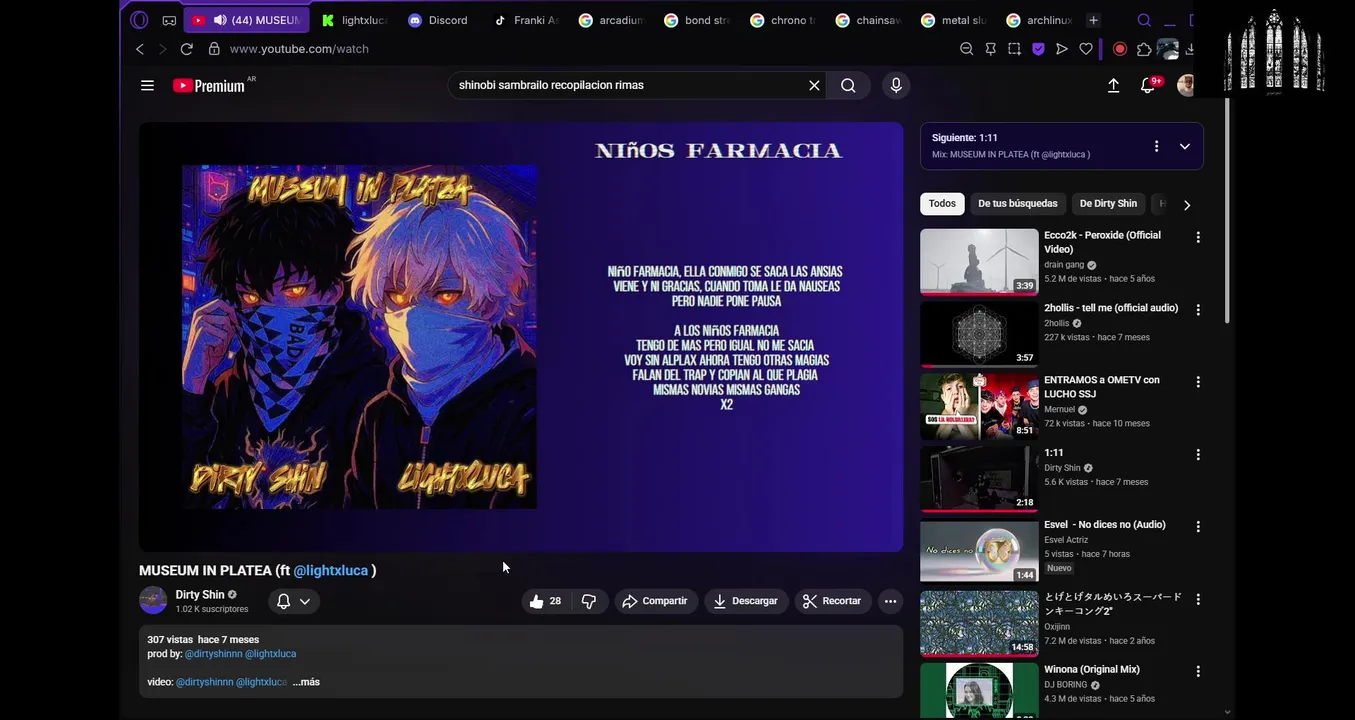Open the send arrow (flow) icon
The height and width of the screenshot is (720, 1355).
click(1062, 49)
